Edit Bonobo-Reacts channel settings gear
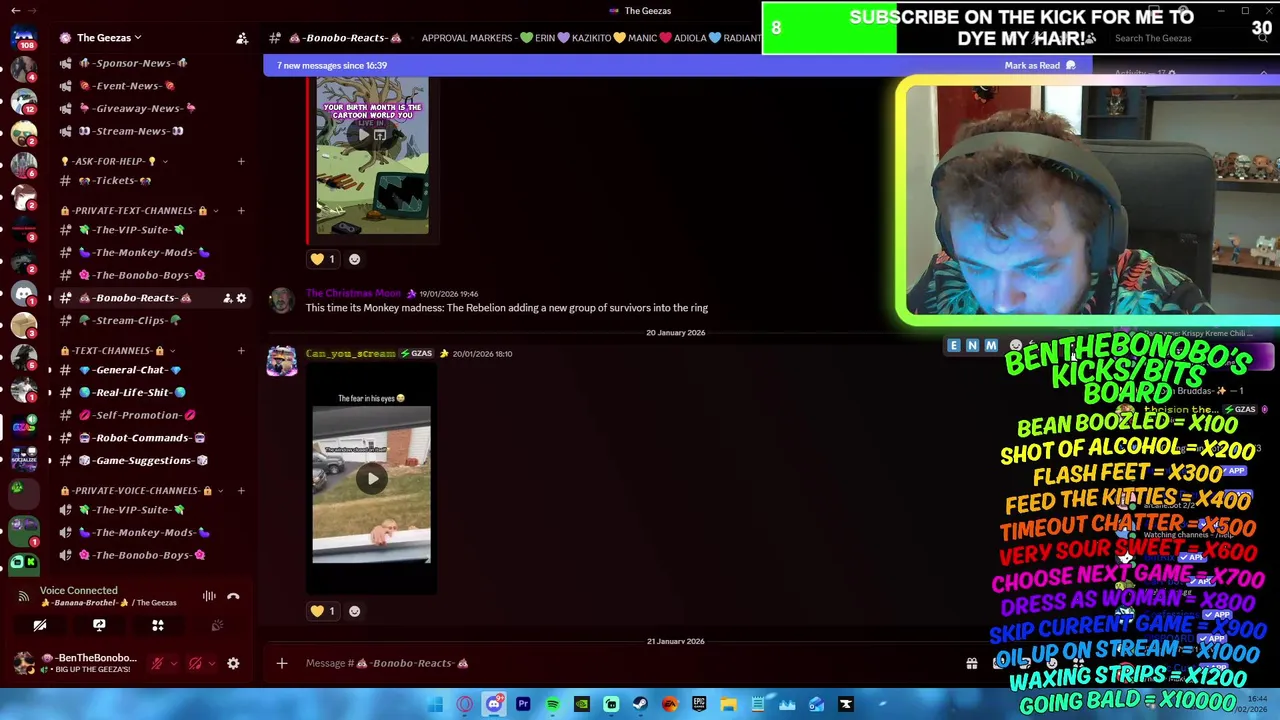1280x720 pixels. pyautogui.click(x=241, y=298)
